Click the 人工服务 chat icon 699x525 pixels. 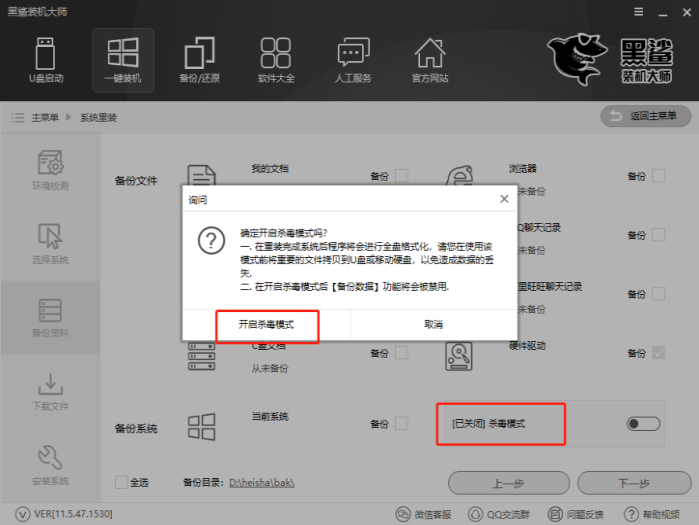click(x=354, y=59)
